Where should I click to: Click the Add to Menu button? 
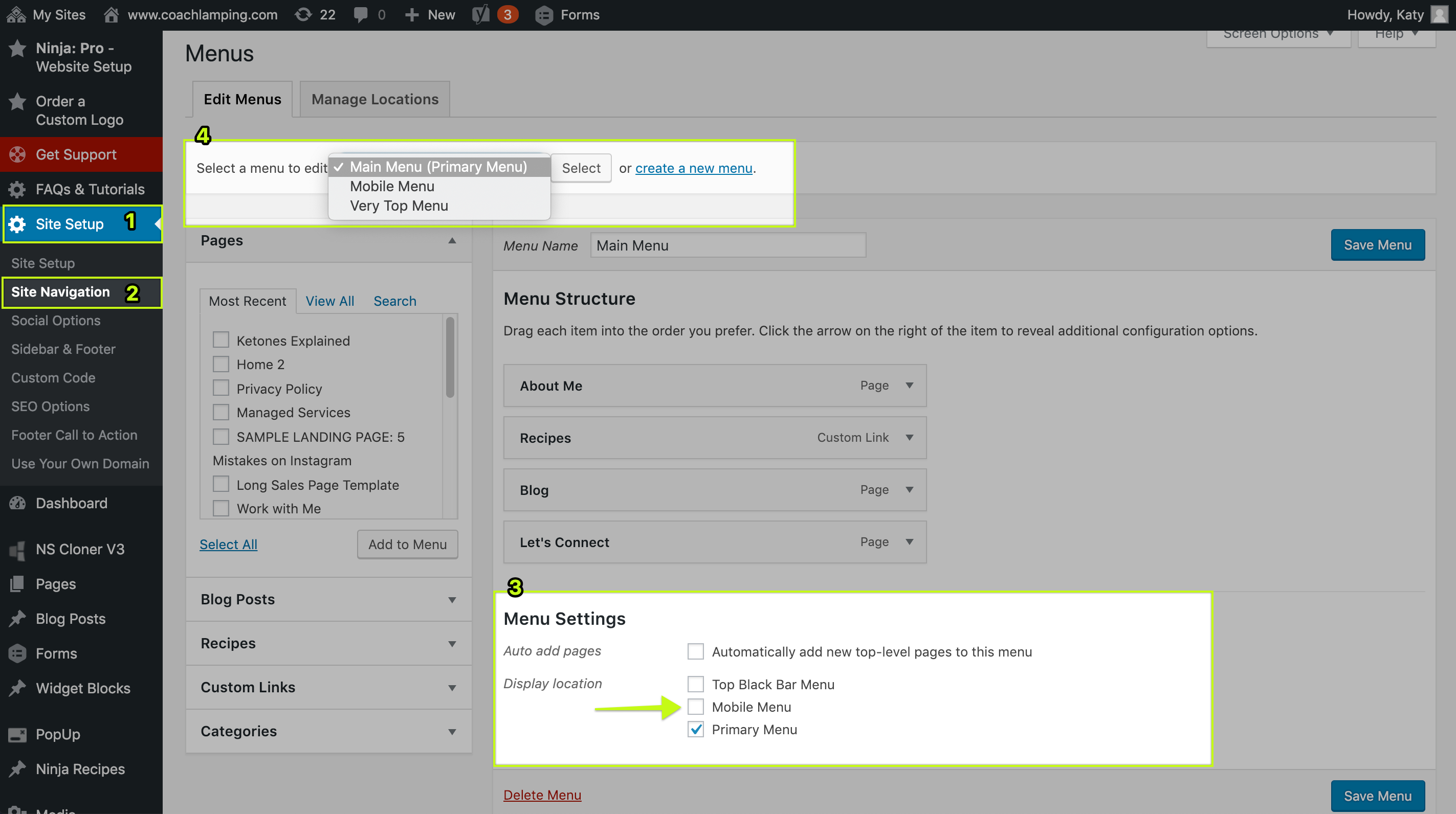407,544
